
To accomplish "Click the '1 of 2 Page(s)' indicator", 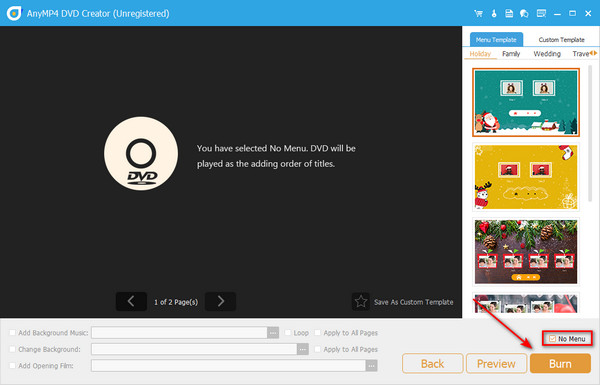I will [176, 302].
